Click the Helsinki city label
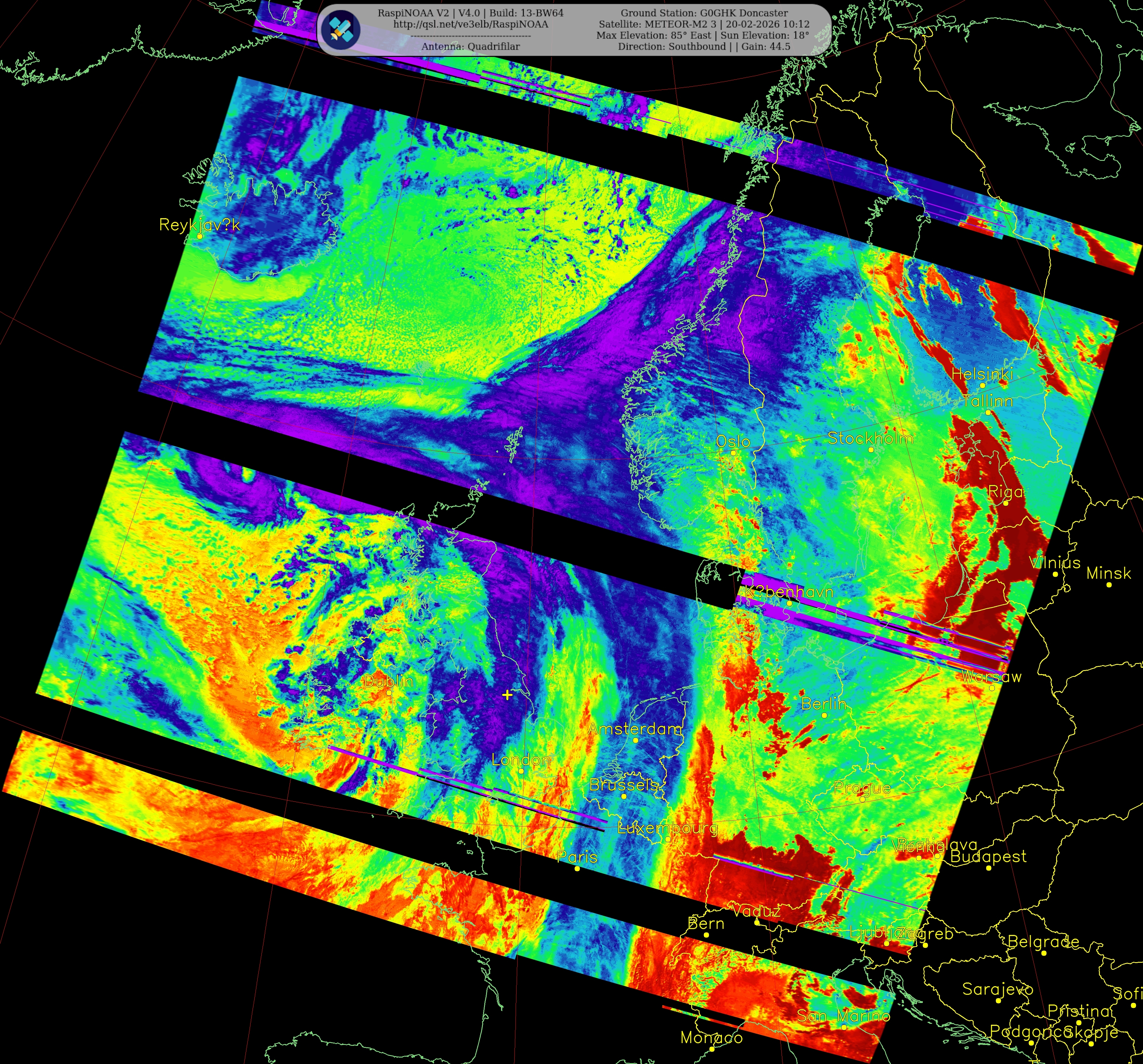This screenshot has height=1064, width=1143. tap(982, 374)
